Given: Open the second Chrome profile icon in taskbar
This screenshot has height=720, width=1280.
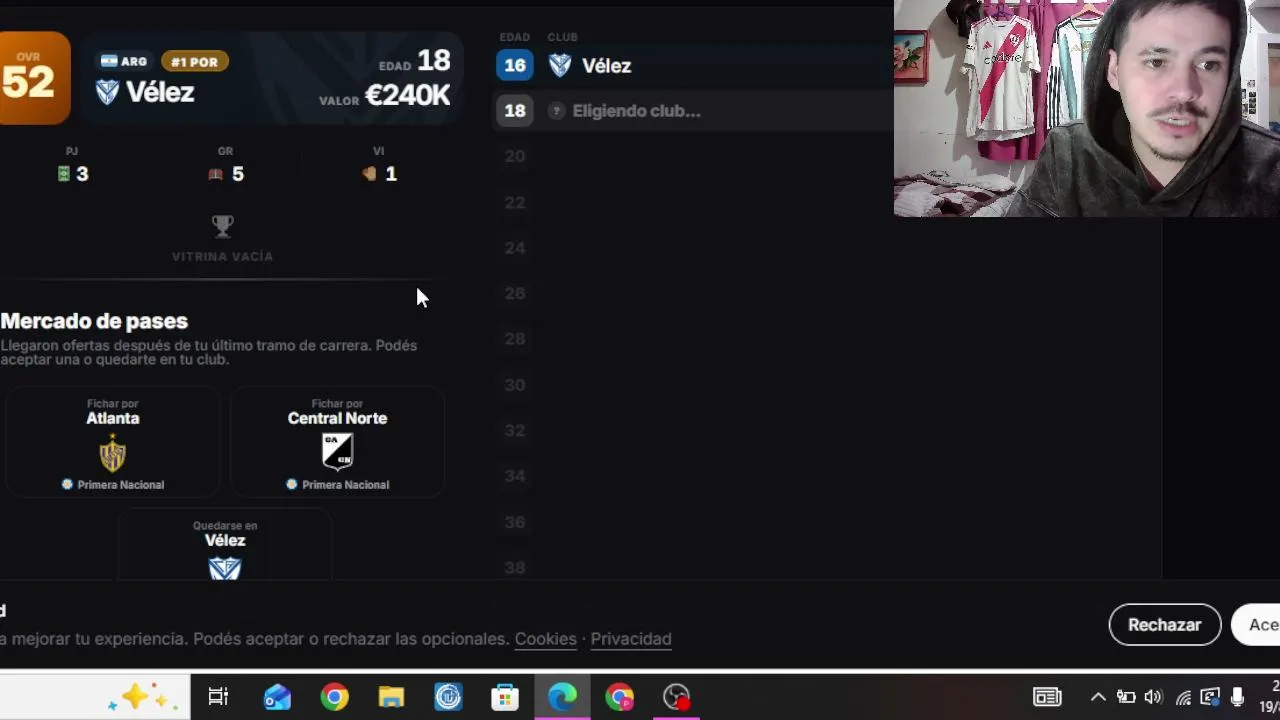Looking at the screenshot, I should (x=620, y=697).
